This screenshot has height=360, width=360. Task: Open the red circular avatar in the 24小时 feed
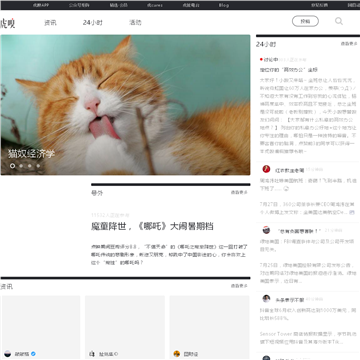coord(266,169)
